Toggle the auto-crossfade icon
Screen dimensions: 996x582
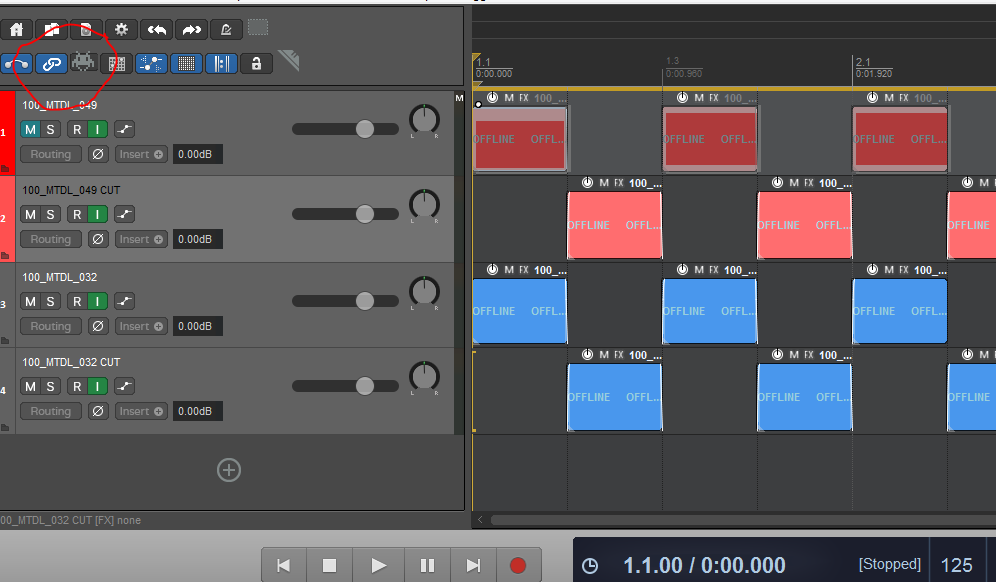click(x=17, y=64)
